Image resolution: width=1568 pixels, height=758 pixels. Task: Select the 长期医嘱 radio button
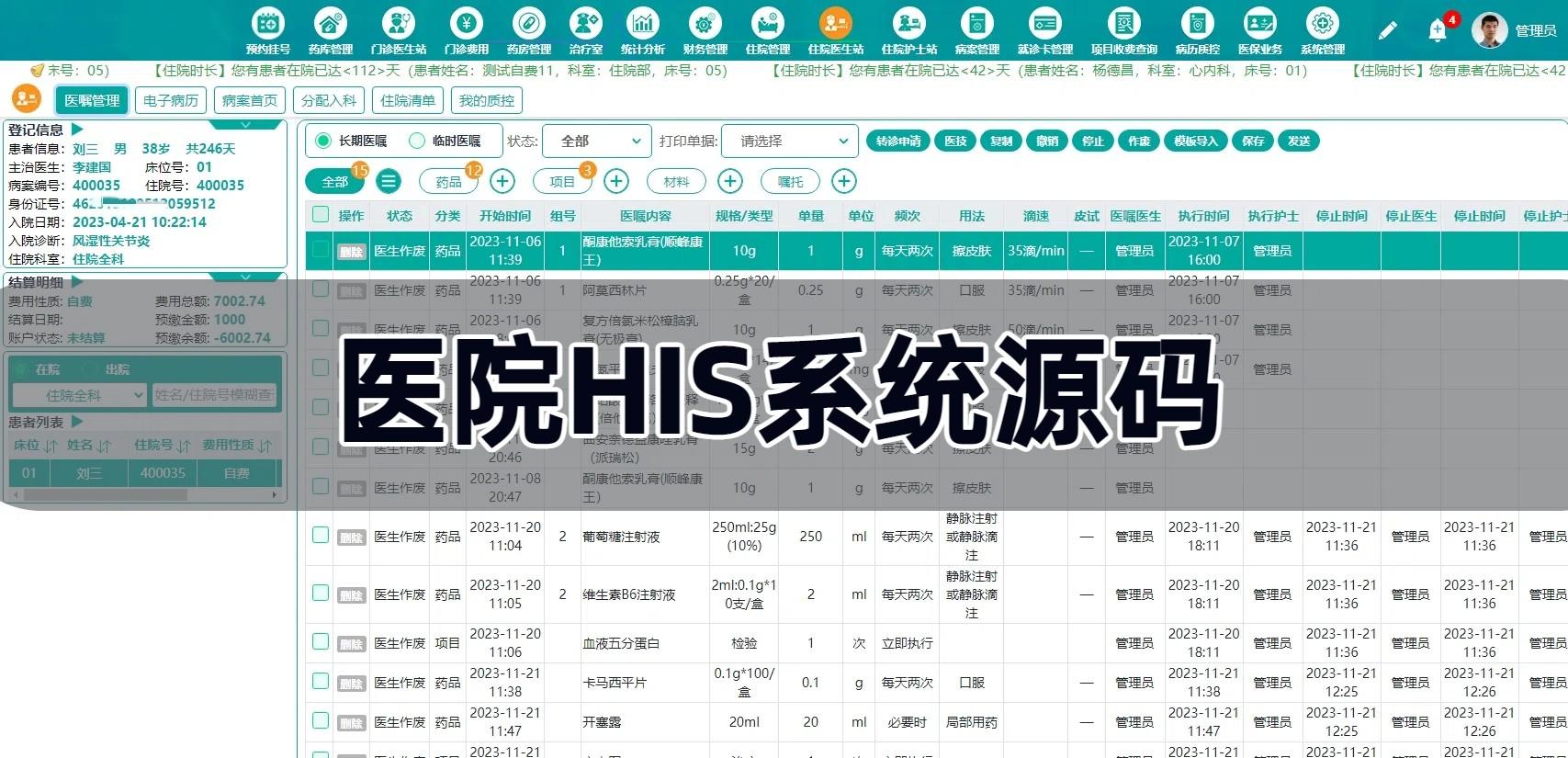tap(323, 141)
